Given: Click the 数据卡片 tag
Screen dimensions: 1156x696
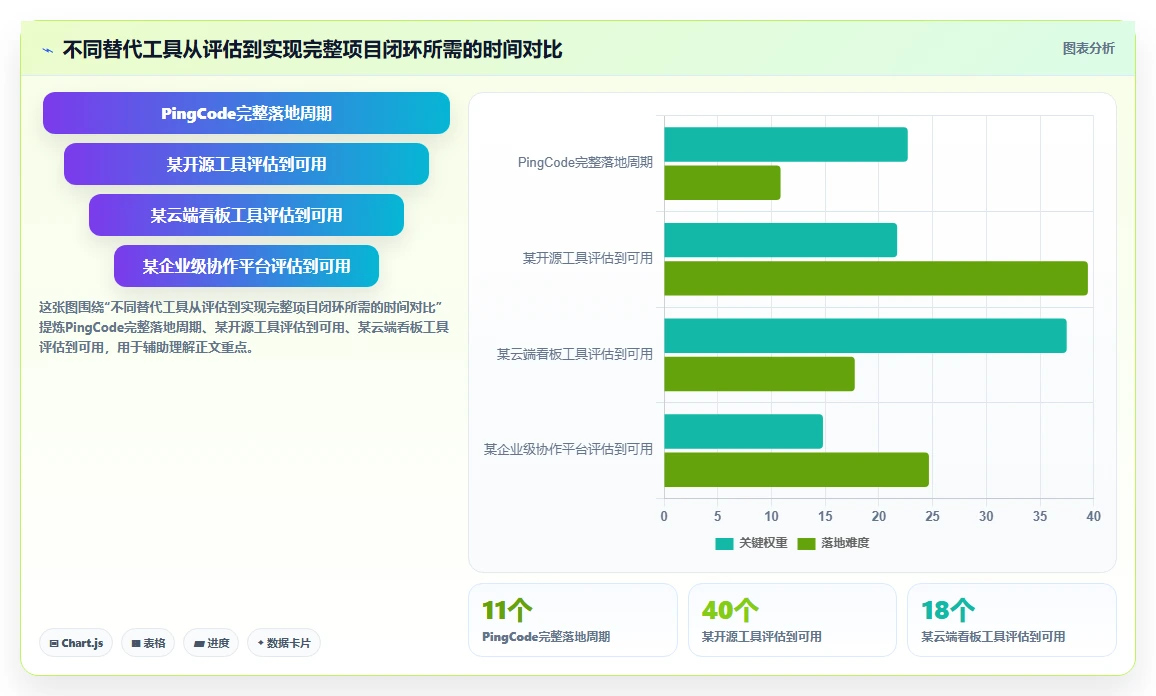Looking at the screenshot, I should click(x=284, y=643).
